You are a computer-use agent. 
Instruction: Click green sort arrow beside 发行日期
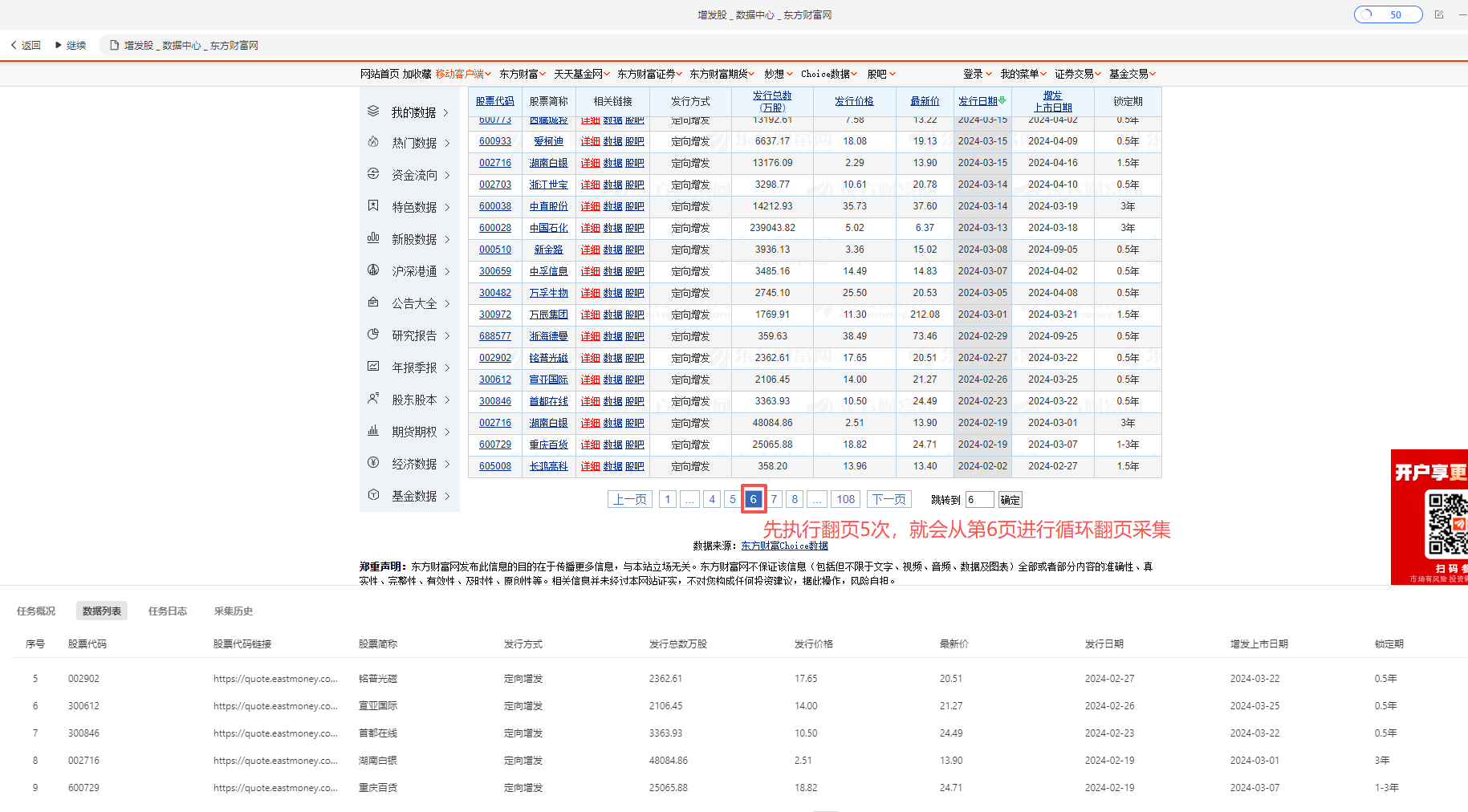[1002, 100]
